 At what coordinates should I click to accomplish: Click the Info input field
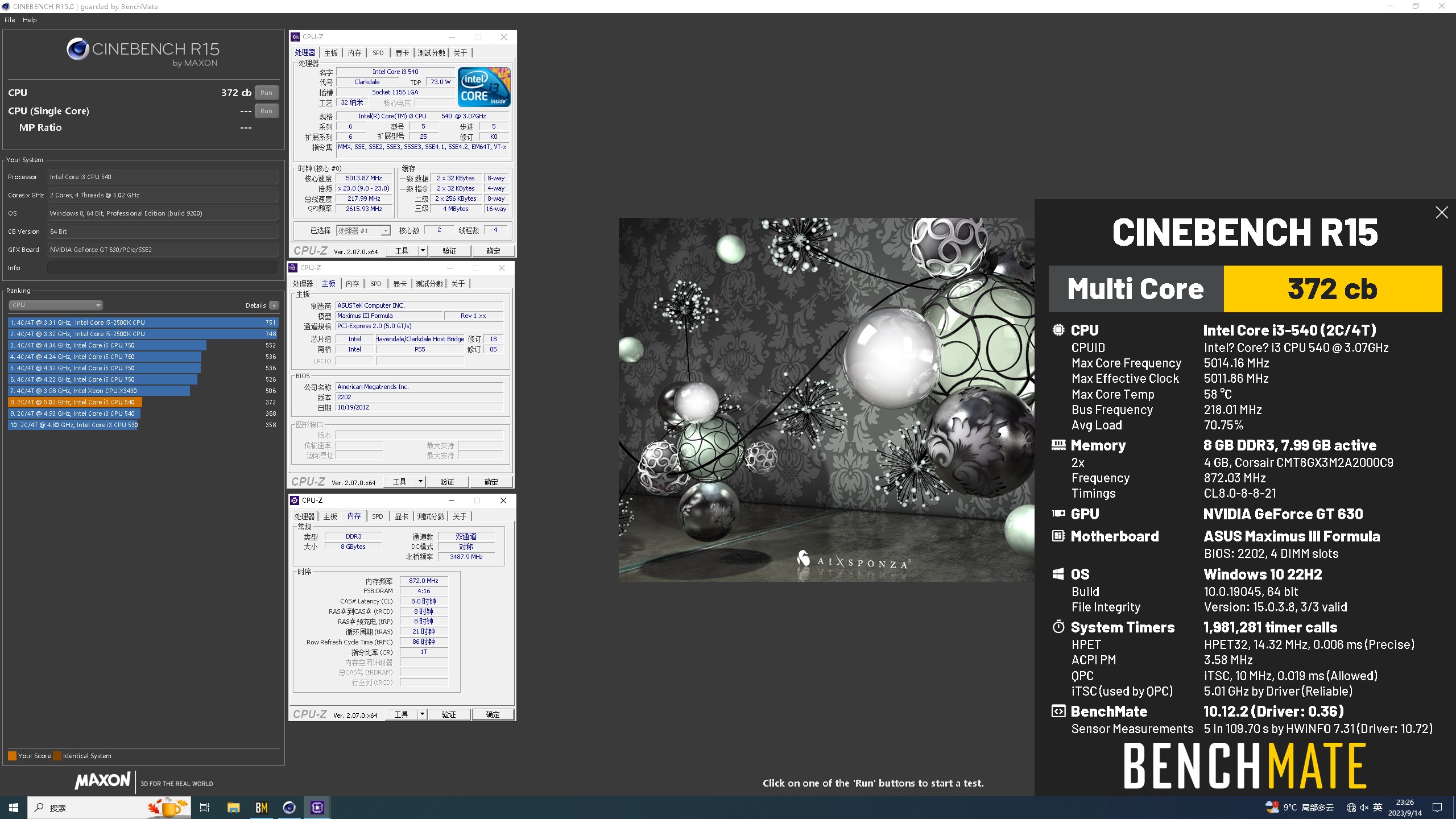click(163, 268)
